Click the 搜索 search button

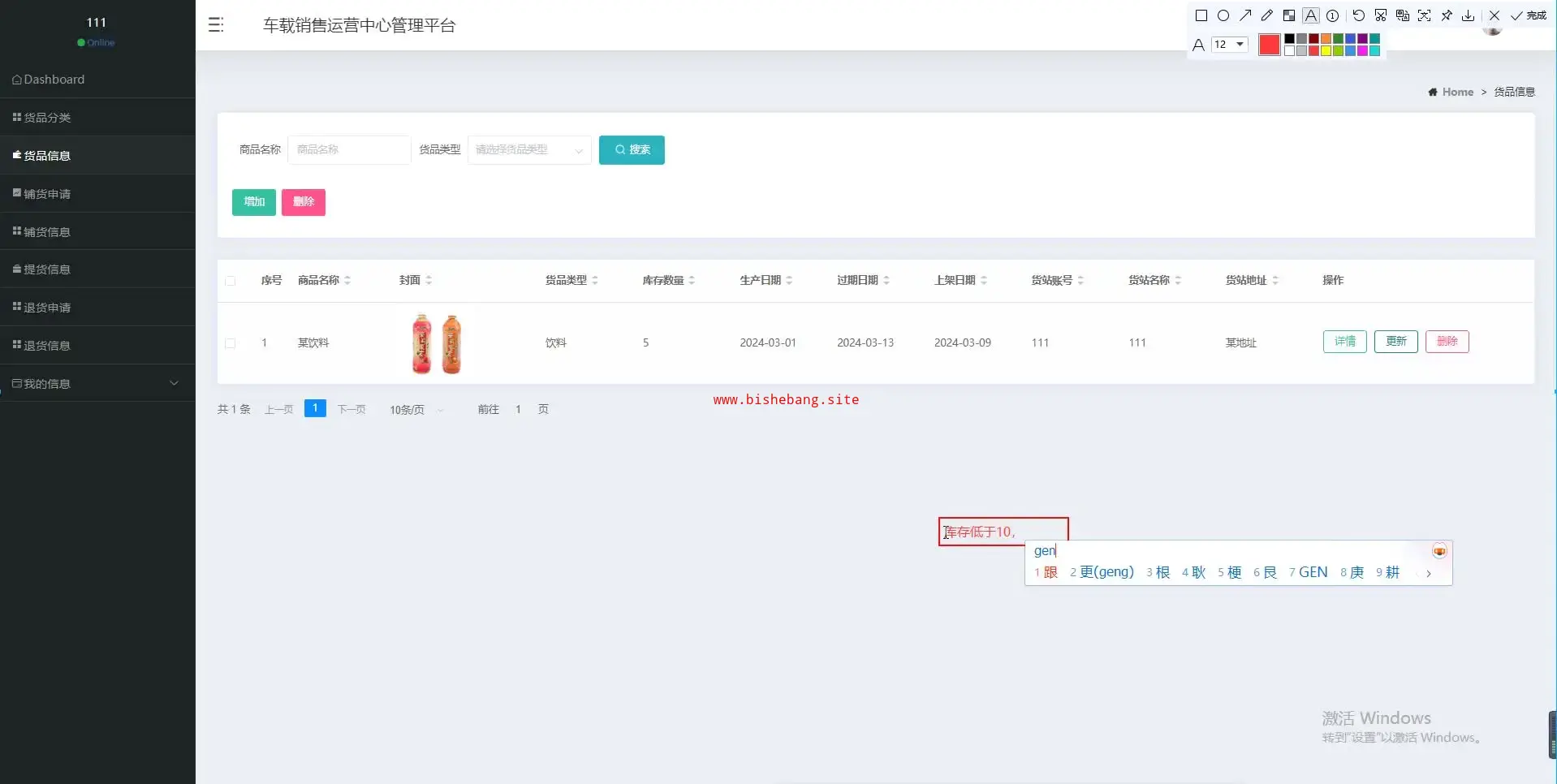tap(632, 150)
